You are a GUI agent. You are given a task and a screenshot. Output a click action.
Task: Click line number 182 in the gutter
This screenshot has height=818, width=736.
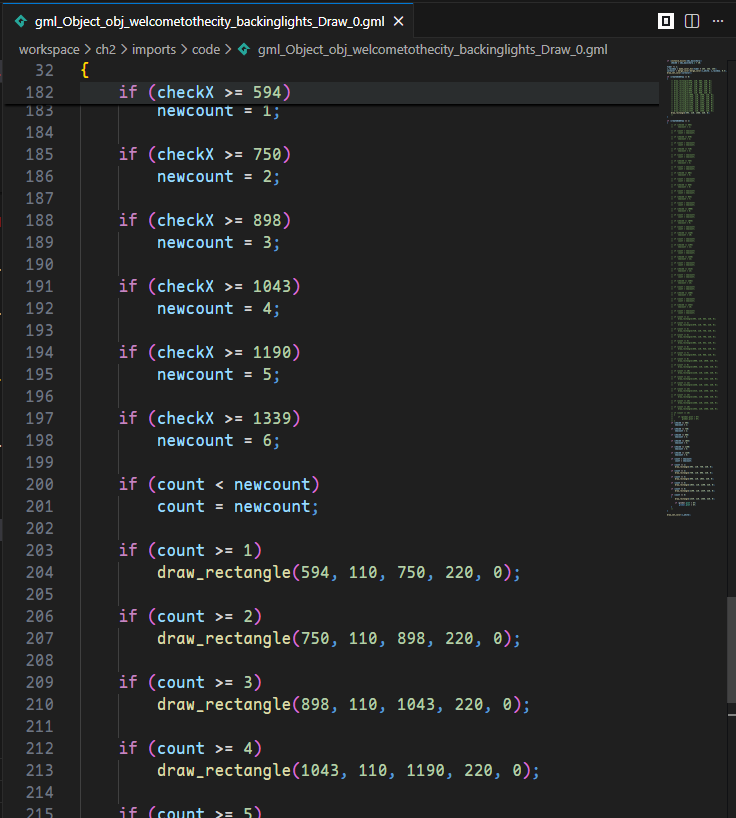pyautogui.click(x=40, y=92)
